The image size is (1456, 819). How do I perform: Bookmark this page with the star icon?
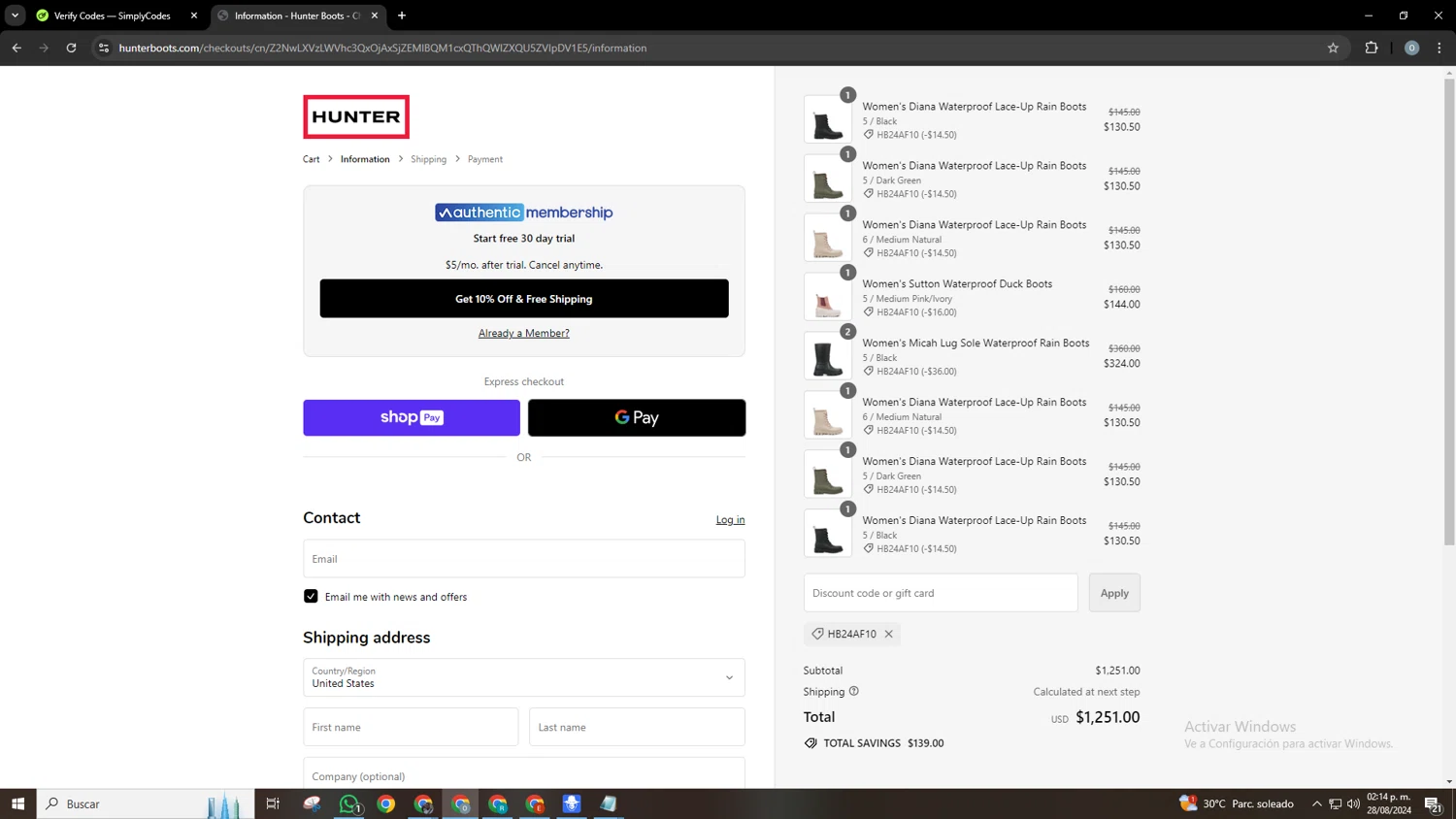(x=1333, y=48)
